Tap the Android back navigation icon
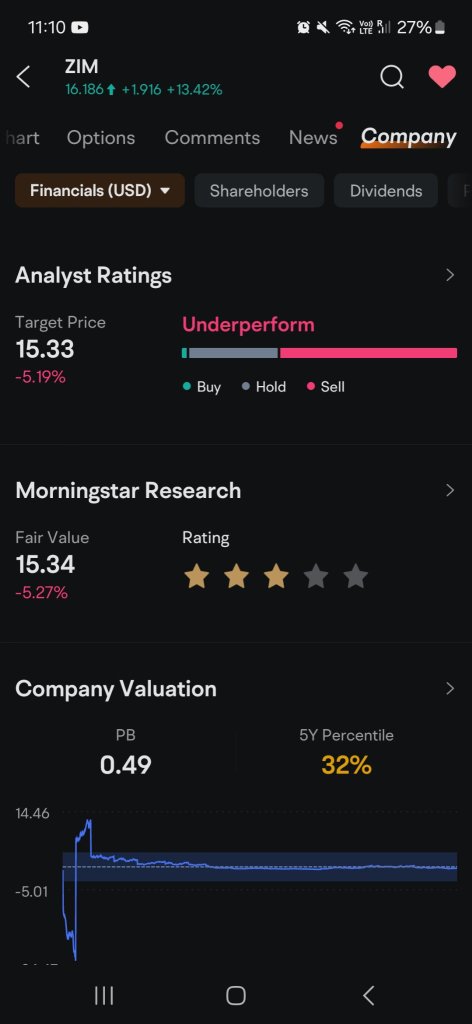 click(x=369, y=995)
